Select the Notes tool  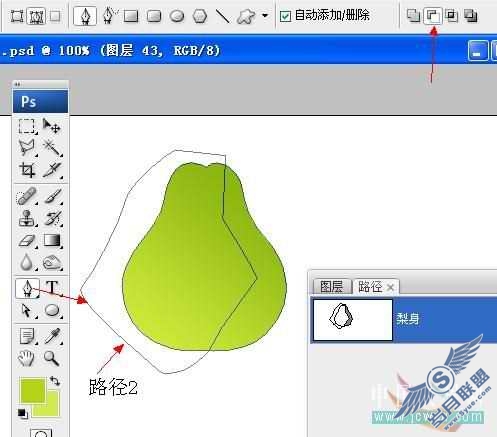[26, 336]
